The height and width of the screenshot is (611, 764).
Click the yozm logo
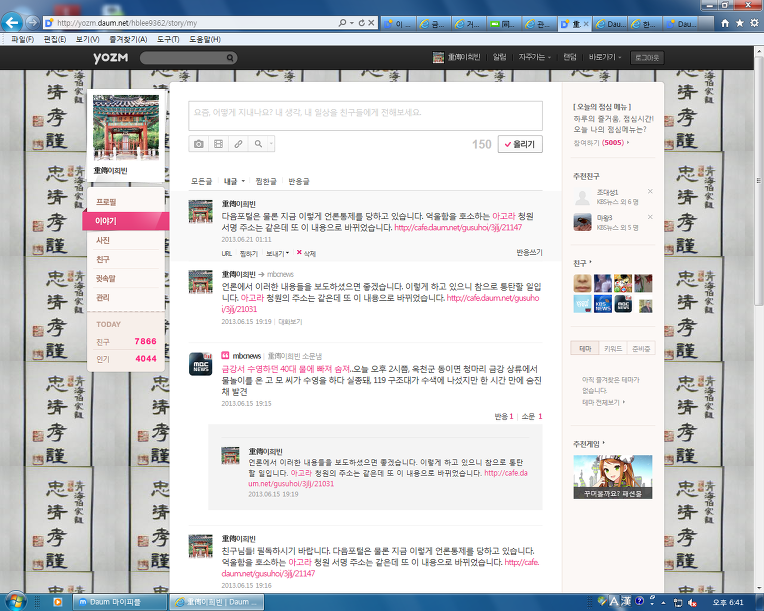pyautogui.click(x=111, y=57)
